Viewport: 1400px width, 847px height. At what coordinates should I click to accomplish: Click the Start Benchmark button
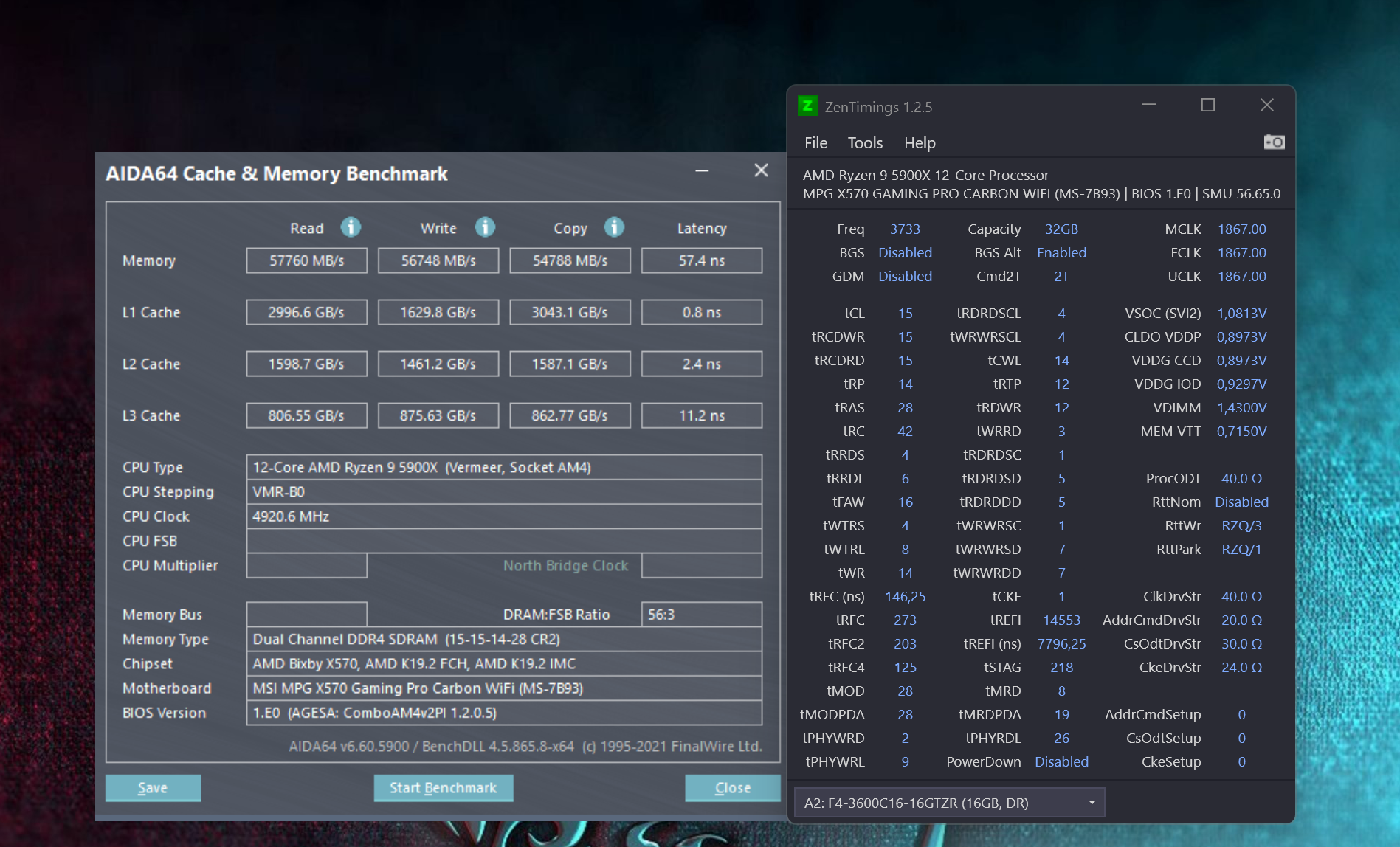[444, 788]
